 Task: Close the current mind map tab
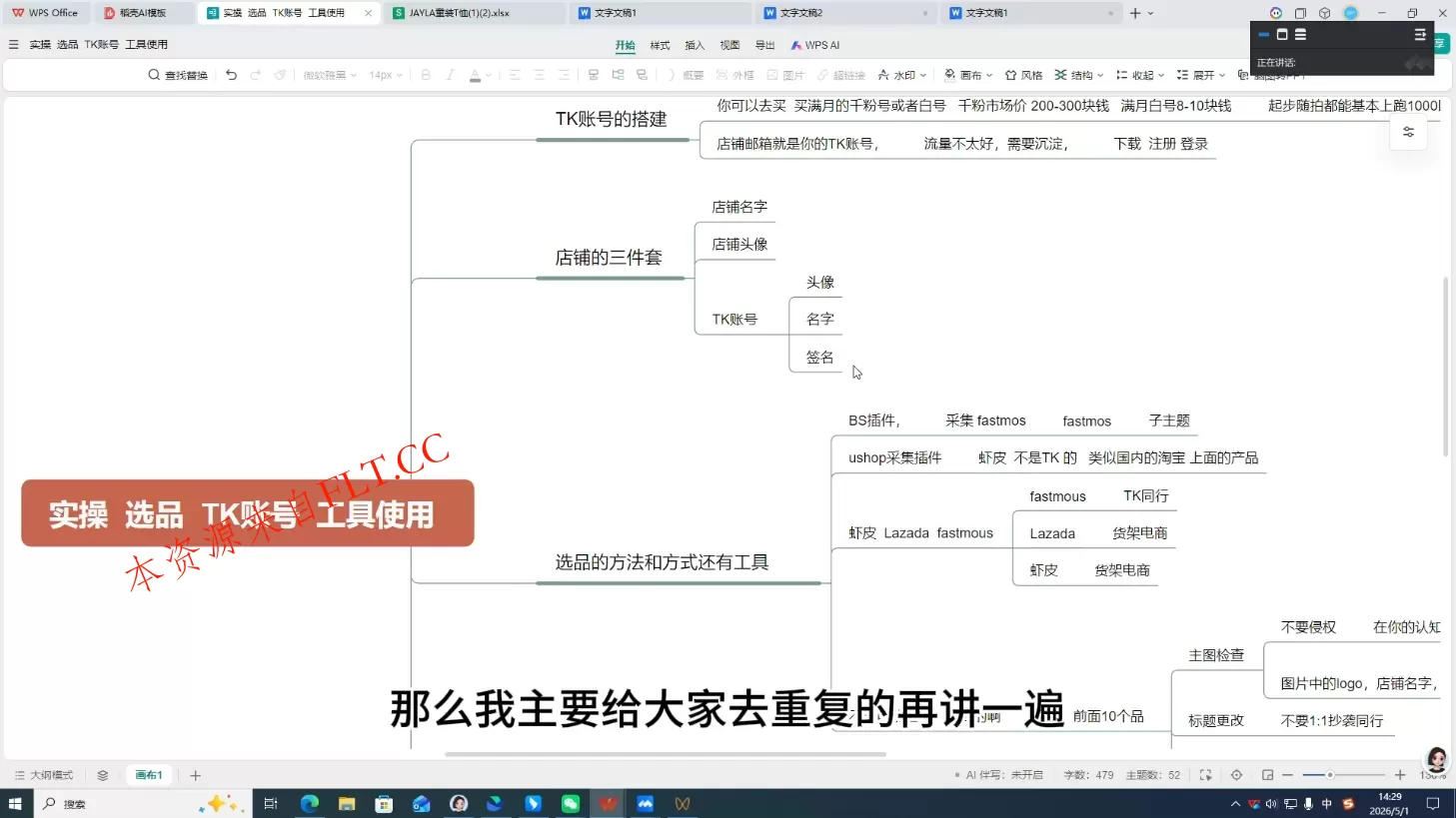click(x=369, y=13)
